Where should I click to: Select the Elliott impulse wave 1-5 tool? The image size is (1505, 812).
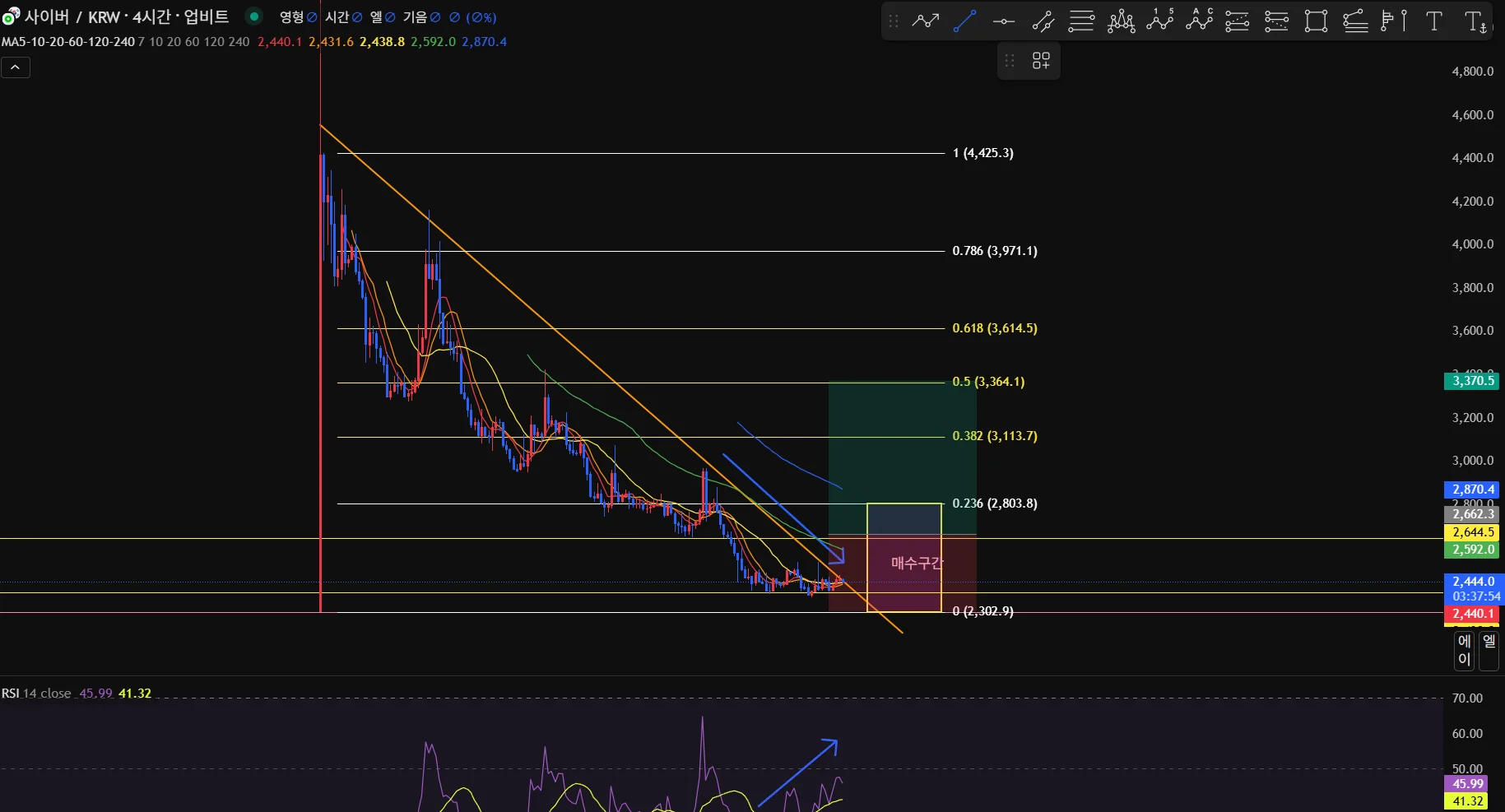click(1160, 21)
